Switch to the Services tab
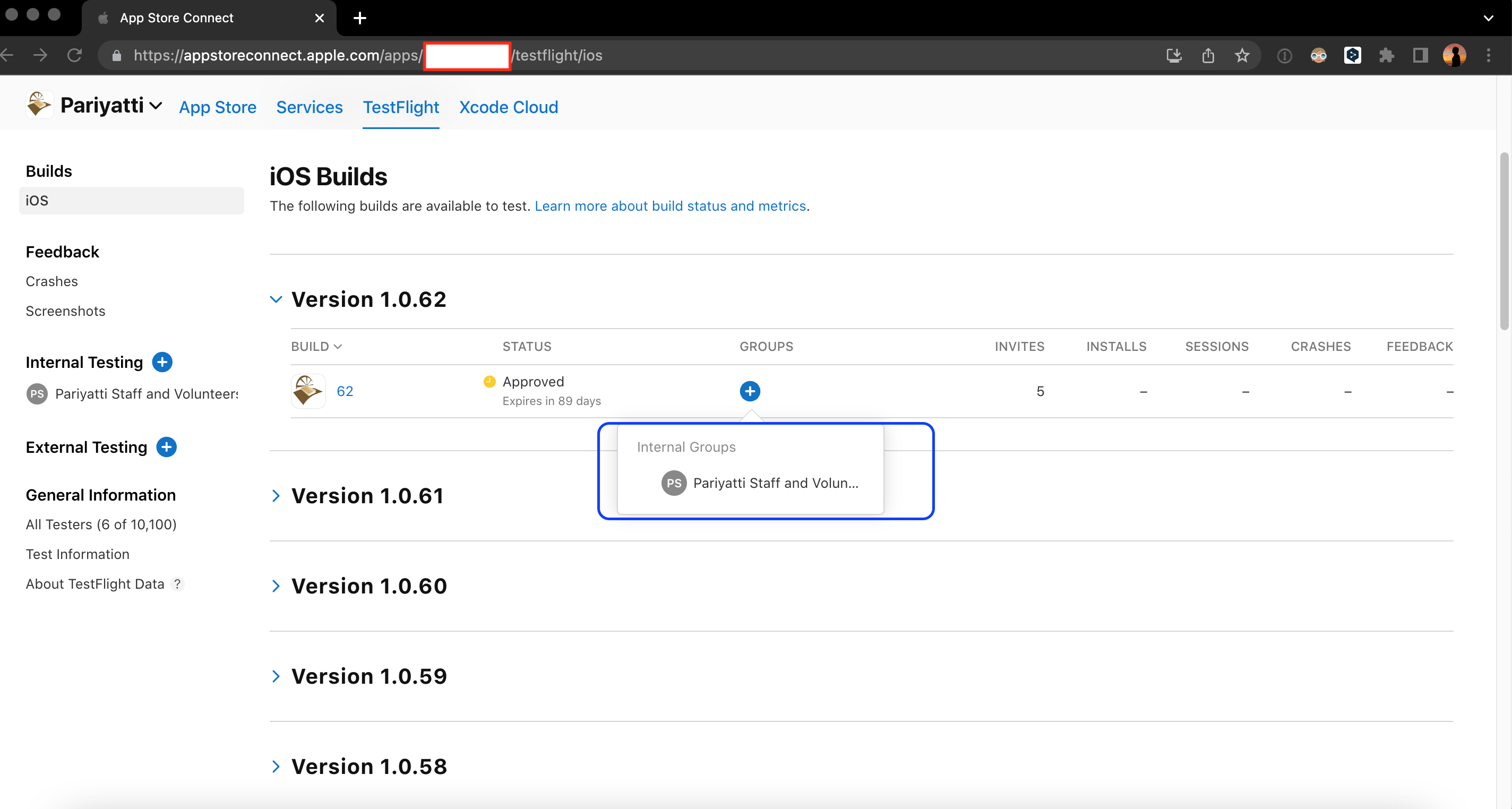Screen dimensions: 1512x809 tap(310, 107)
